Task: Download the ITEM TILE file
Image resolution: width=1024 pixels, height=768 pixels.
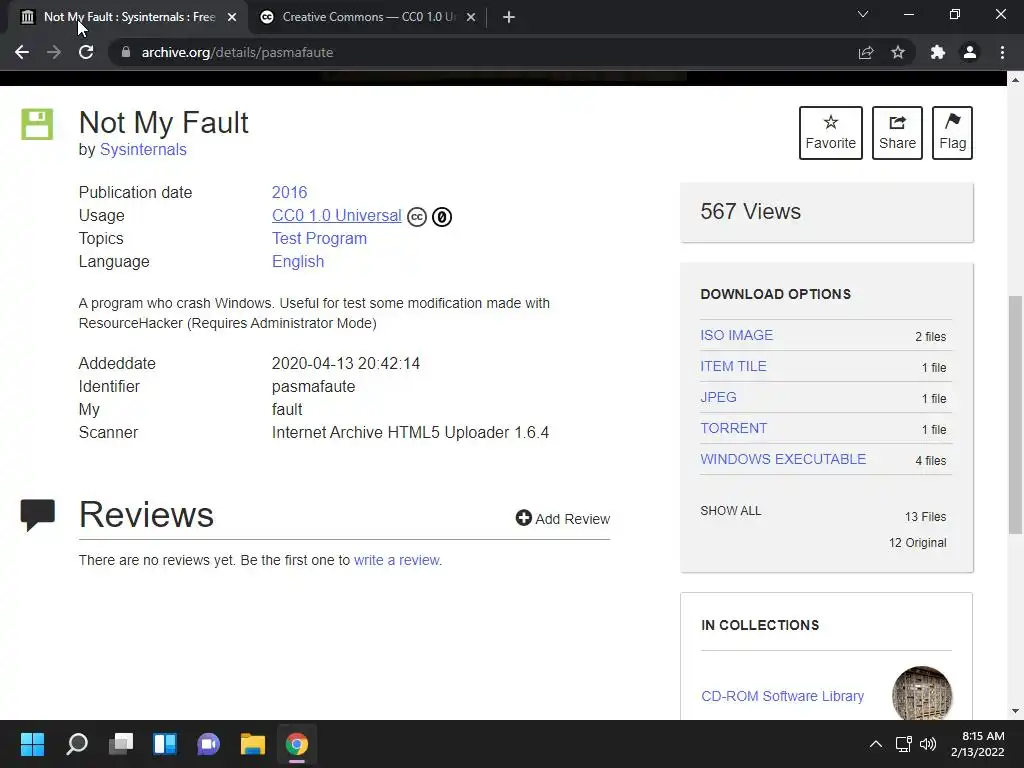Action: coord(733,366)
